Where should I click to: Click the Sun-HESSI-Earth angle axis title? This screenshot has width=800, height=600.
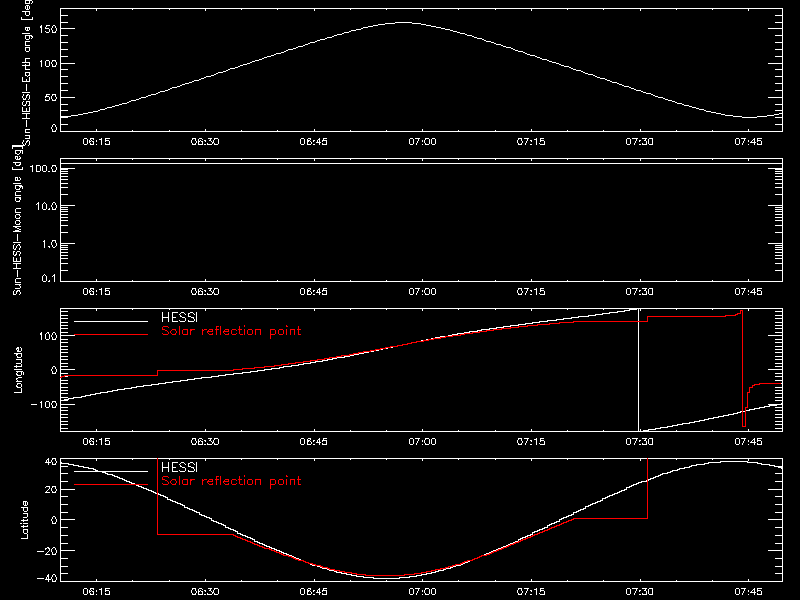click(27, 72)
